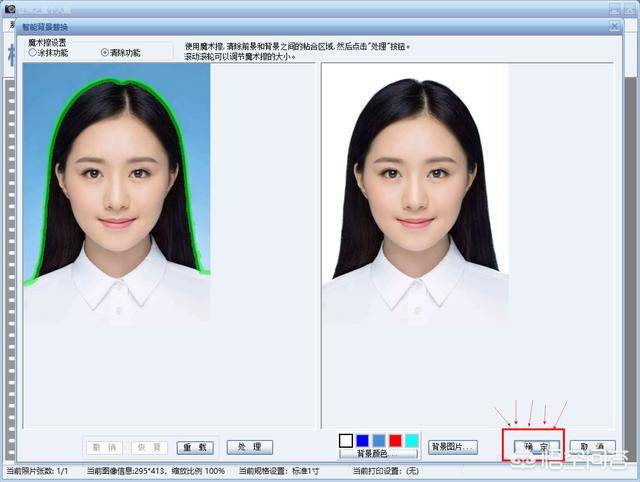Click status text 当前打印设置: (无)
Screen dimensions: 640x482
pos(386,471)
